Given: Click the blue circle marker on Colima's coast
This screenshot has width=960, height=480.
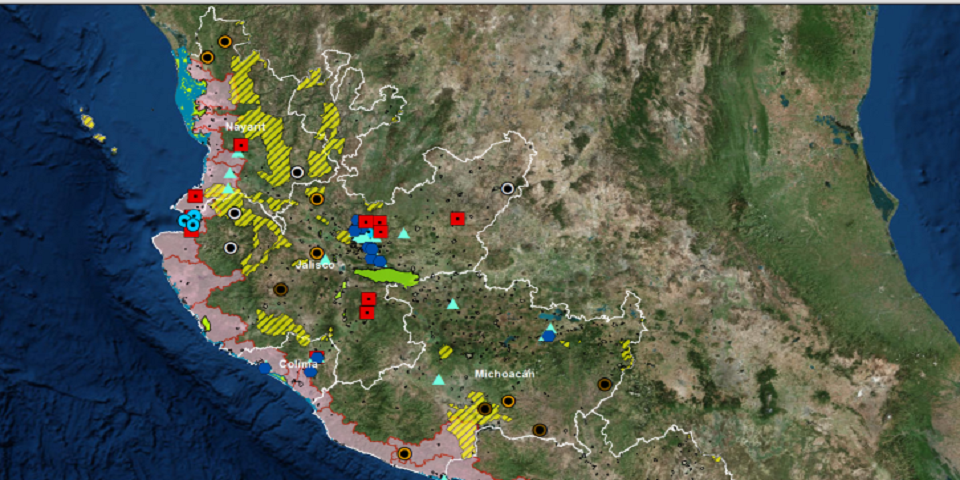Looking at the screenshot, I should (264, 367).
